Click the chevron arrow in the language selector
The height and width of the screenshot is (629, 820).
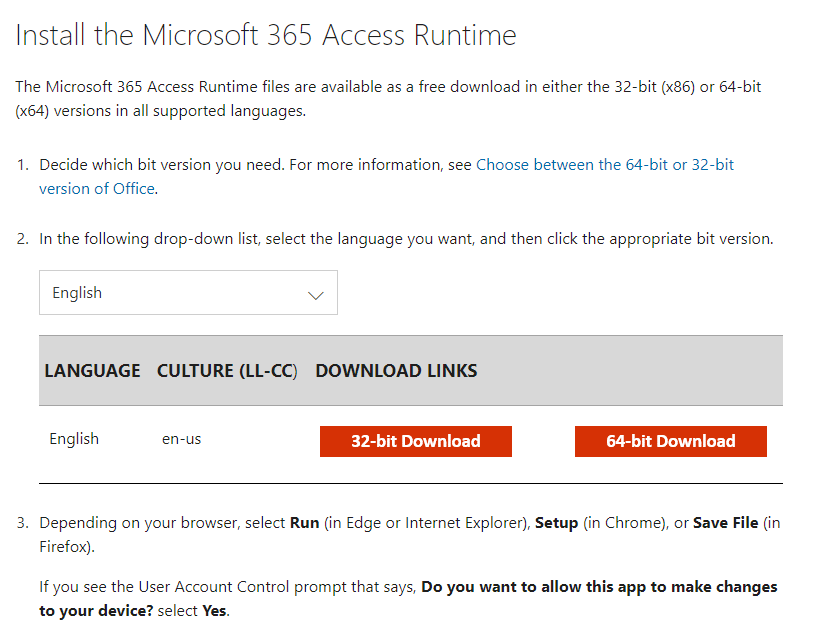[x=316, y=295]
